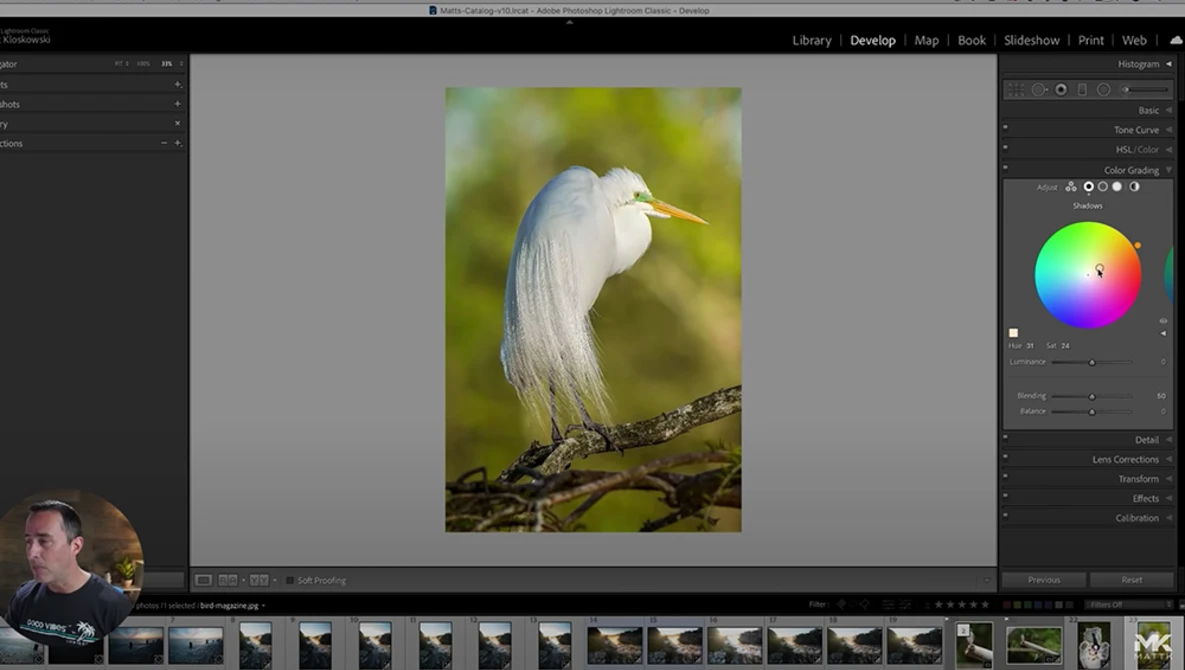
Task: Select the spot removal tool icon
Action: coord(1039,90)
